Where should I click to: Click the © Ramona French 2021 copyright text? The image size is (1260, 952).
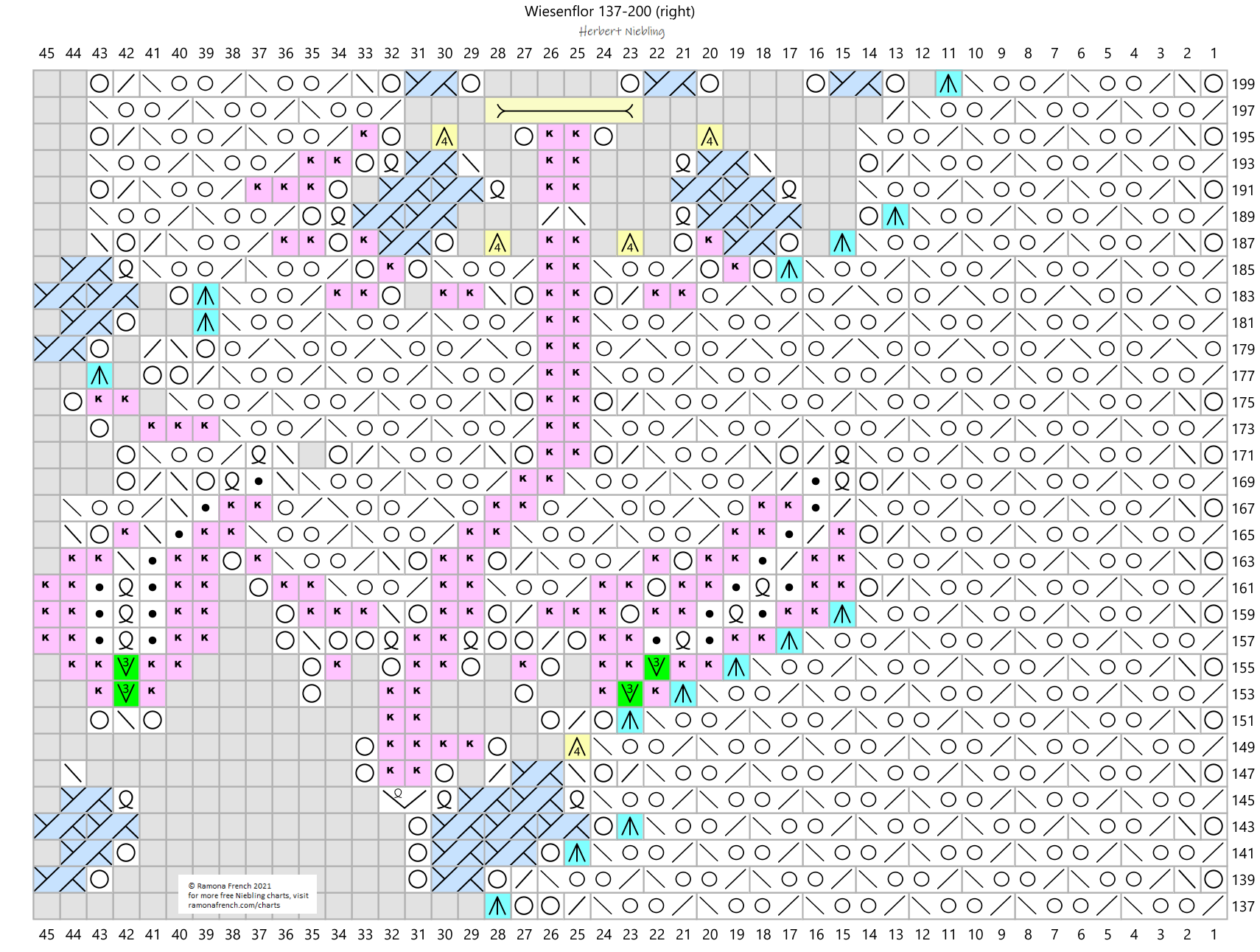(x=229, y=886)
